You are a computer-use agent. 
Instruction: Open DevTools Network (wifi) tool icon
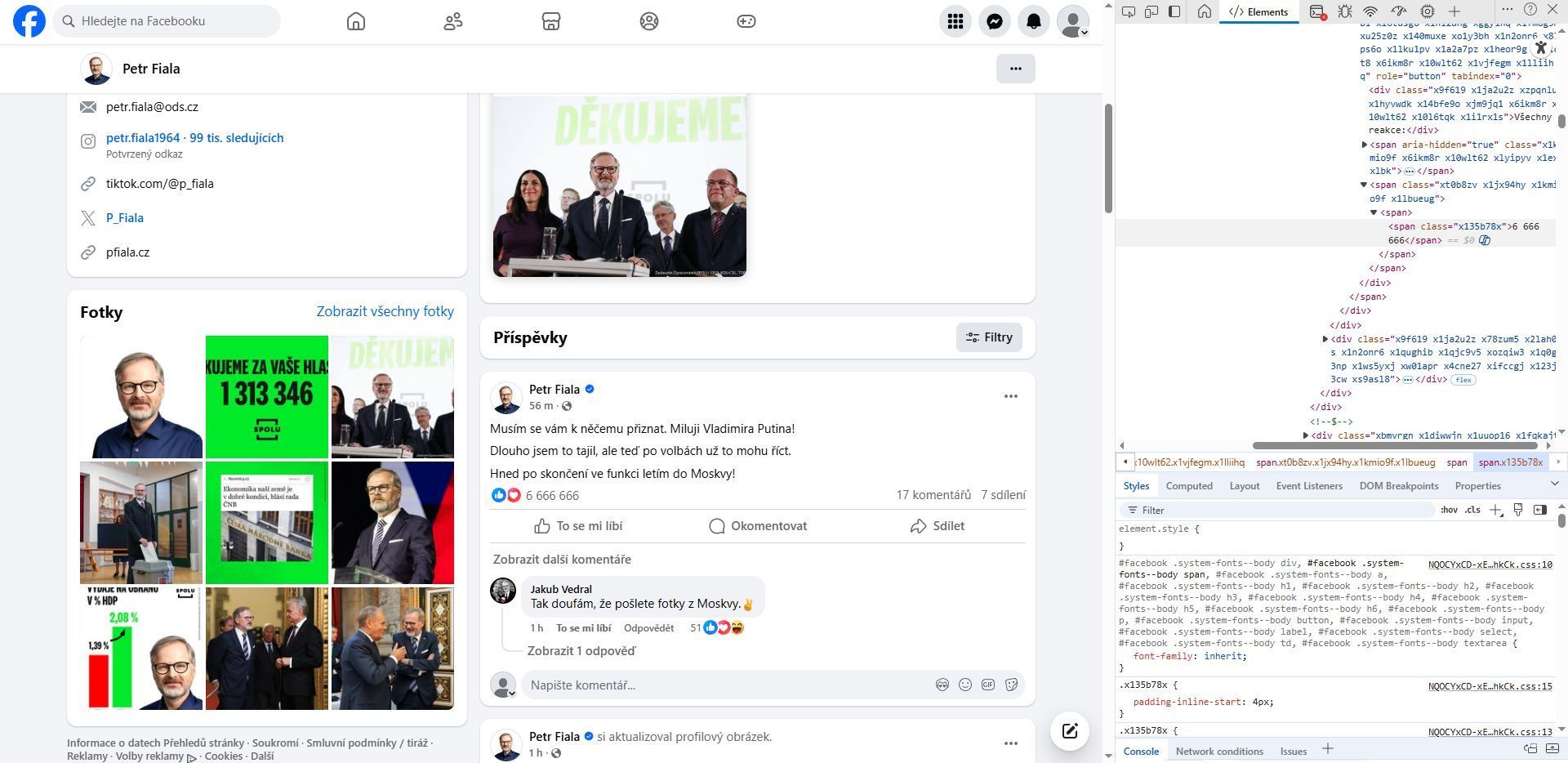click(1371, 11)
